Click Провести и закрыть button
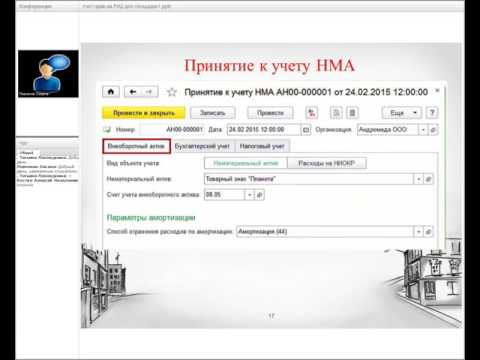This screenshot has height=360, width=480. [x=144, y=113]
